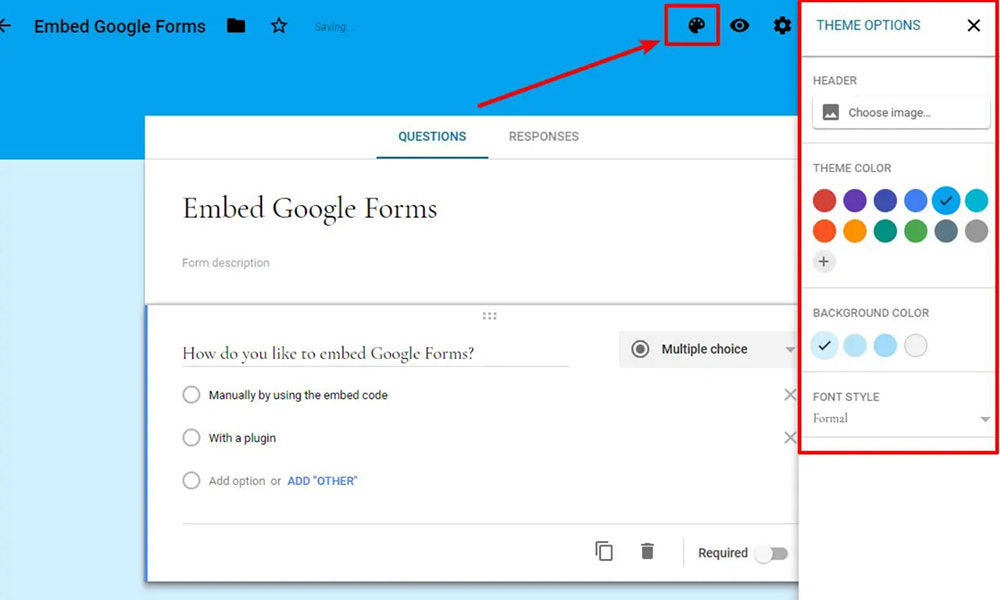Image resolution: width=1000 pixels, height=600 pixels.
Task: Pick the red theme color swatch
Action: click(x=824, y=201)
